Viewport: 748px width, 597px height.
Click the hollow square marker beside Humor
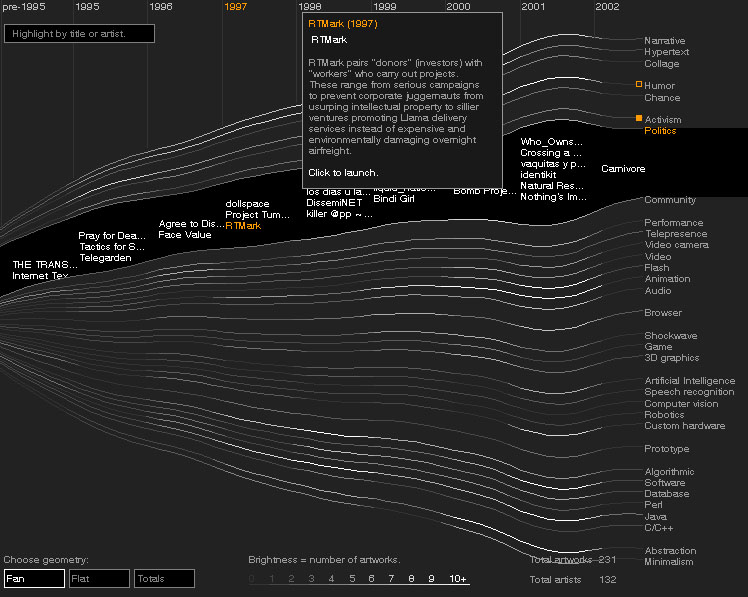click(639, 85)
